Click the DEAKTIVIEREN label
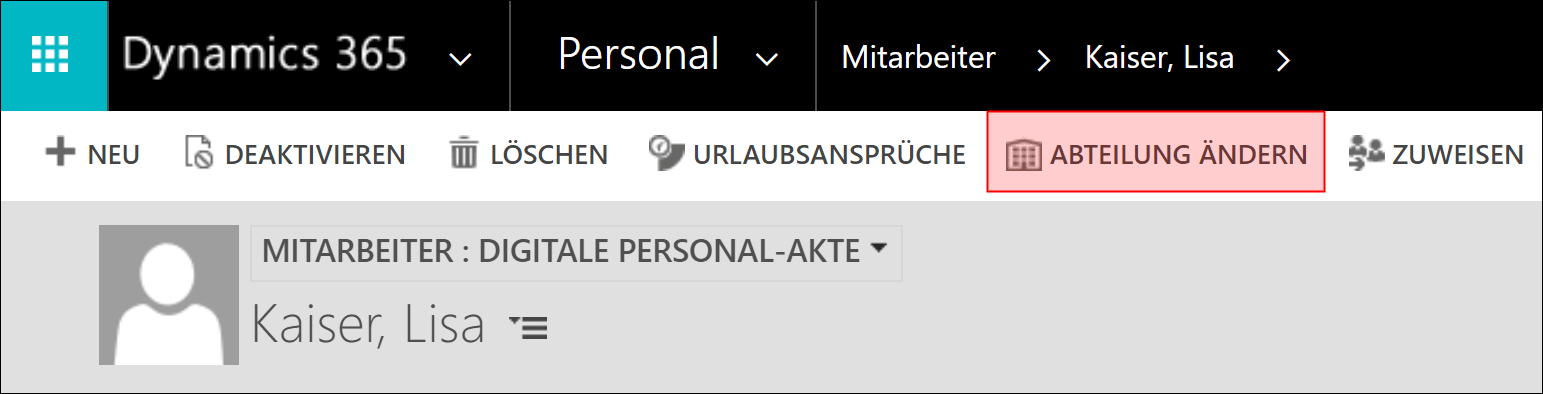 click(315, 155)
